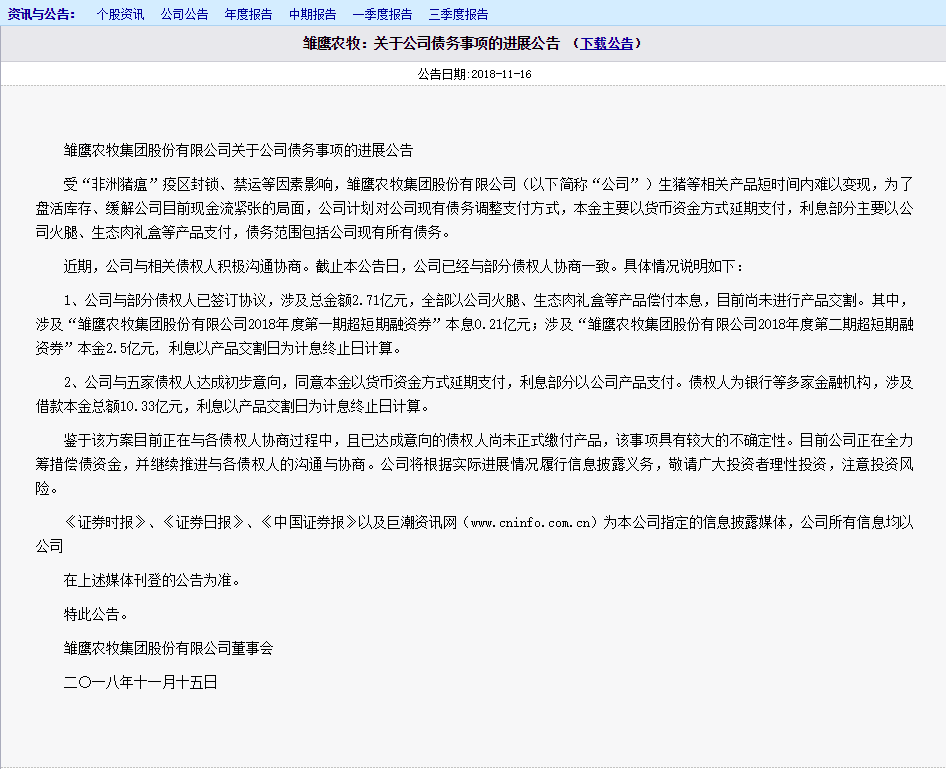Click the heading line 雏鹰农牧集团股份有限公司关于公司债务事项的进展公告
Image resolution: width=946 pixels, height=769 pixels.
pyautogui.click(x=238, y=150)
